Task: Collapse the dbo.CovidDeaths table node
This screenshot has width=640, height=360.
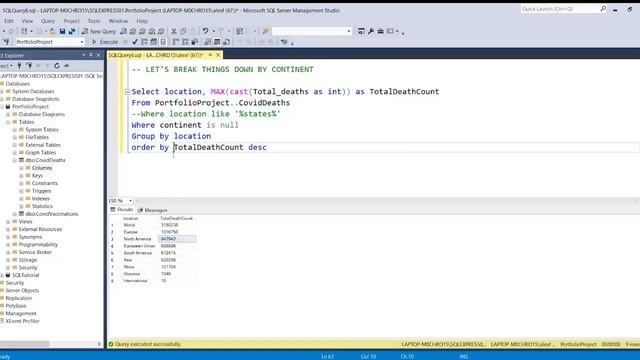Action: [x=14, y=160]
